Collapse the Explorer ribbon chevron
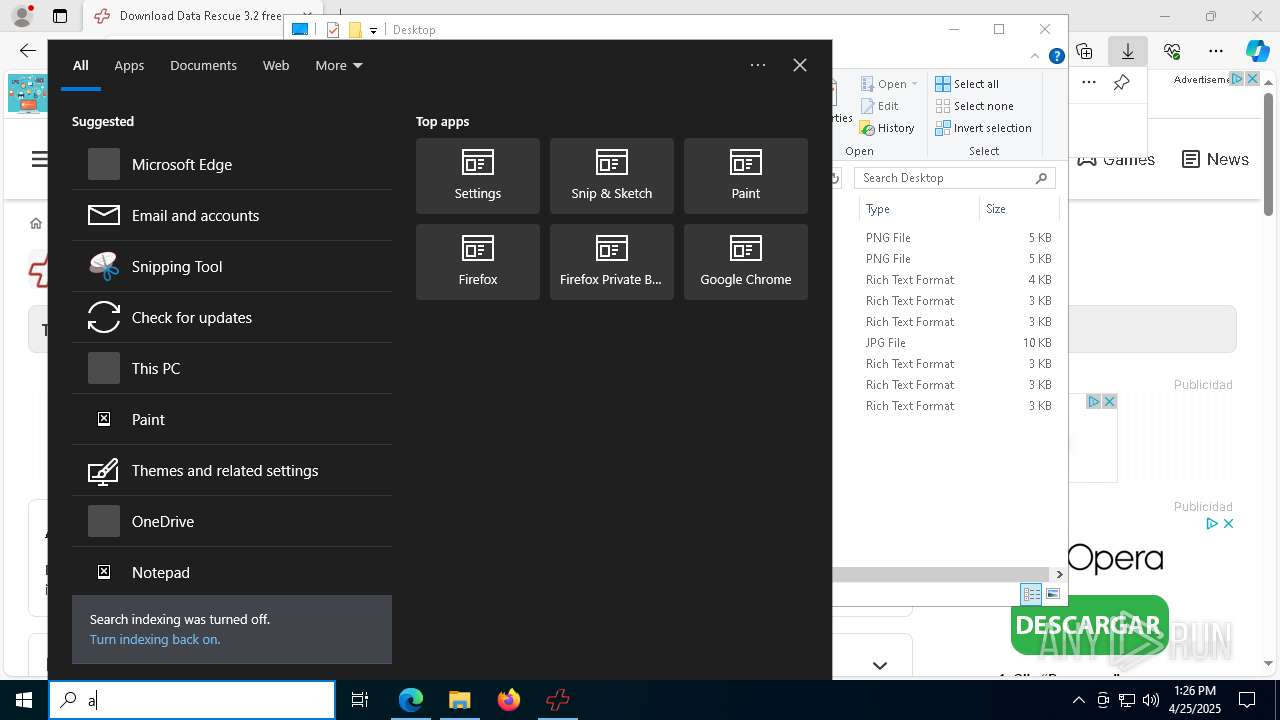Screen dimensions: 1280x720 [1036, 56]
